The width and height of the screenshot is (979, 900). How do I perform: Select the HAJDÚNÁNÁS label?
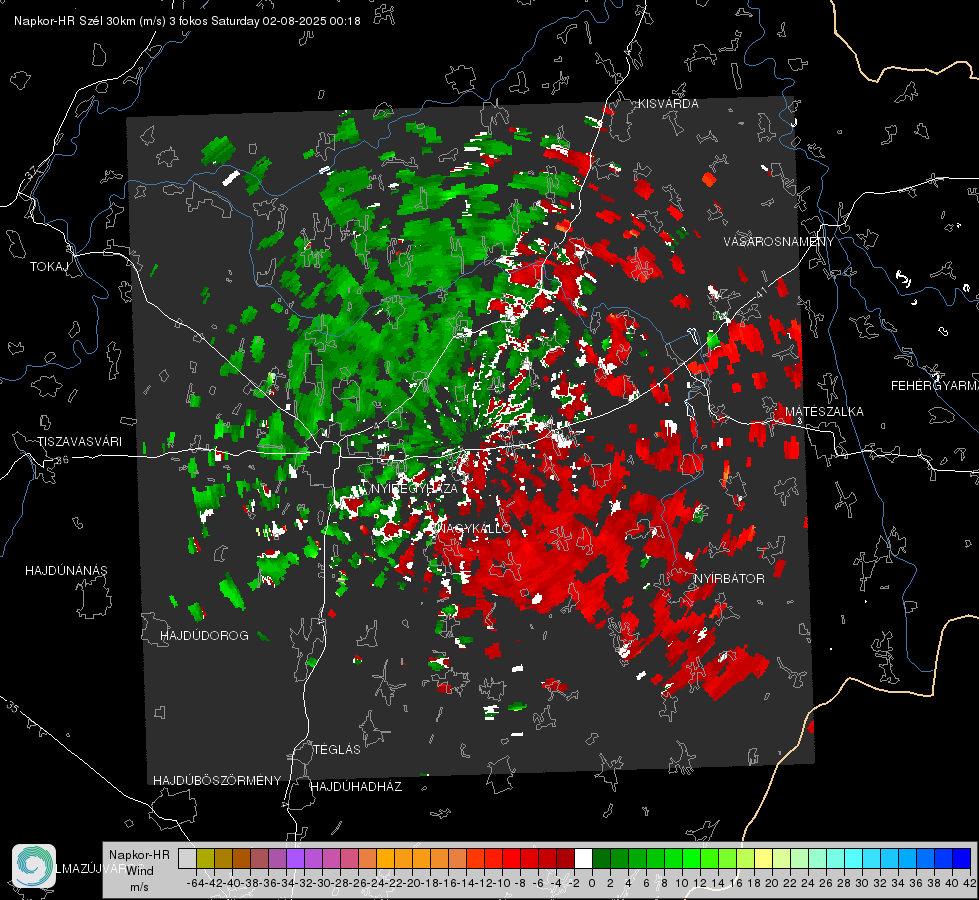point(66,570)
